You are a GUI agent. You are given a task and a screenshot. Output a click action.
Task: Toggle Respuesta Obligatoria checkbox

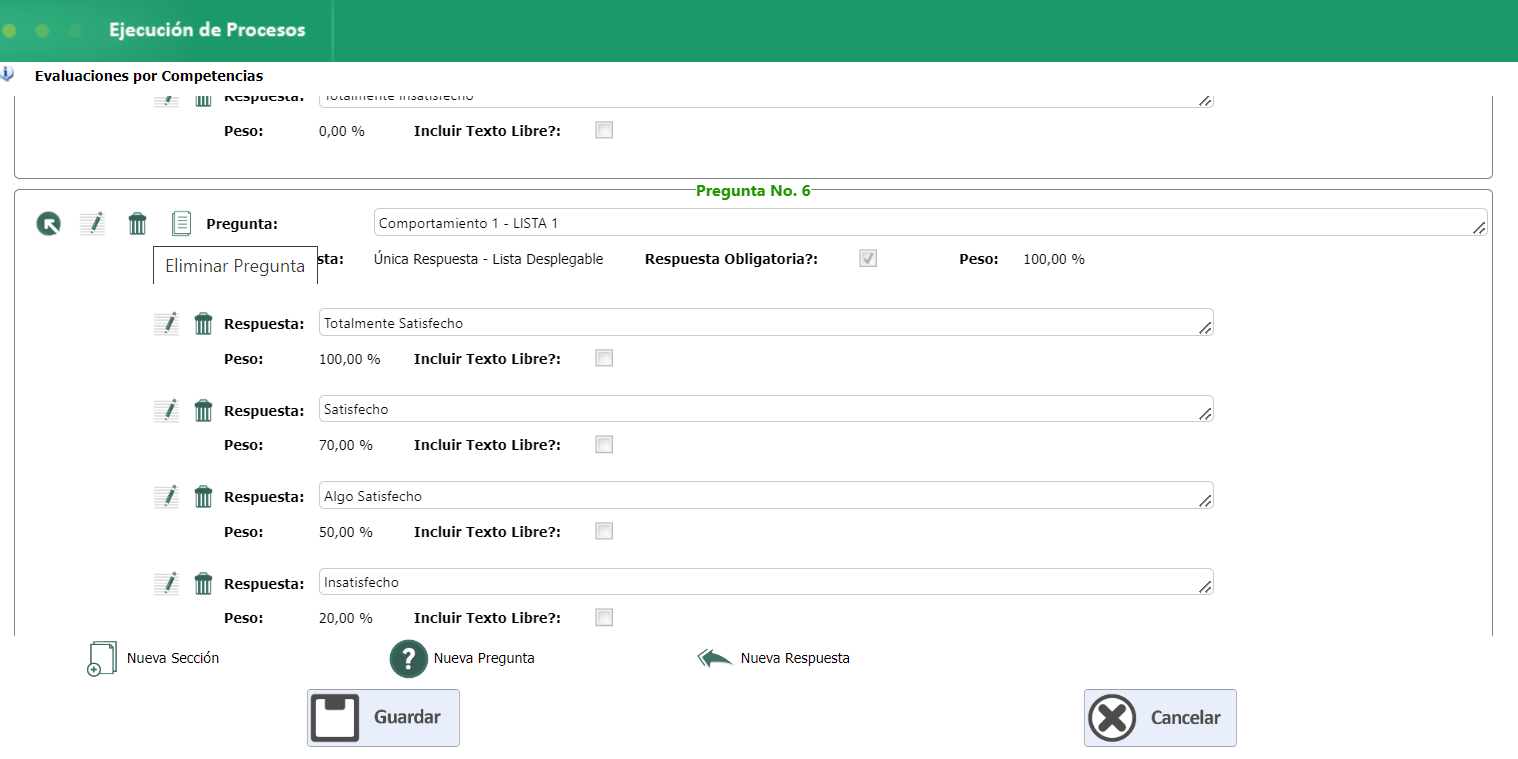[868, 259]
